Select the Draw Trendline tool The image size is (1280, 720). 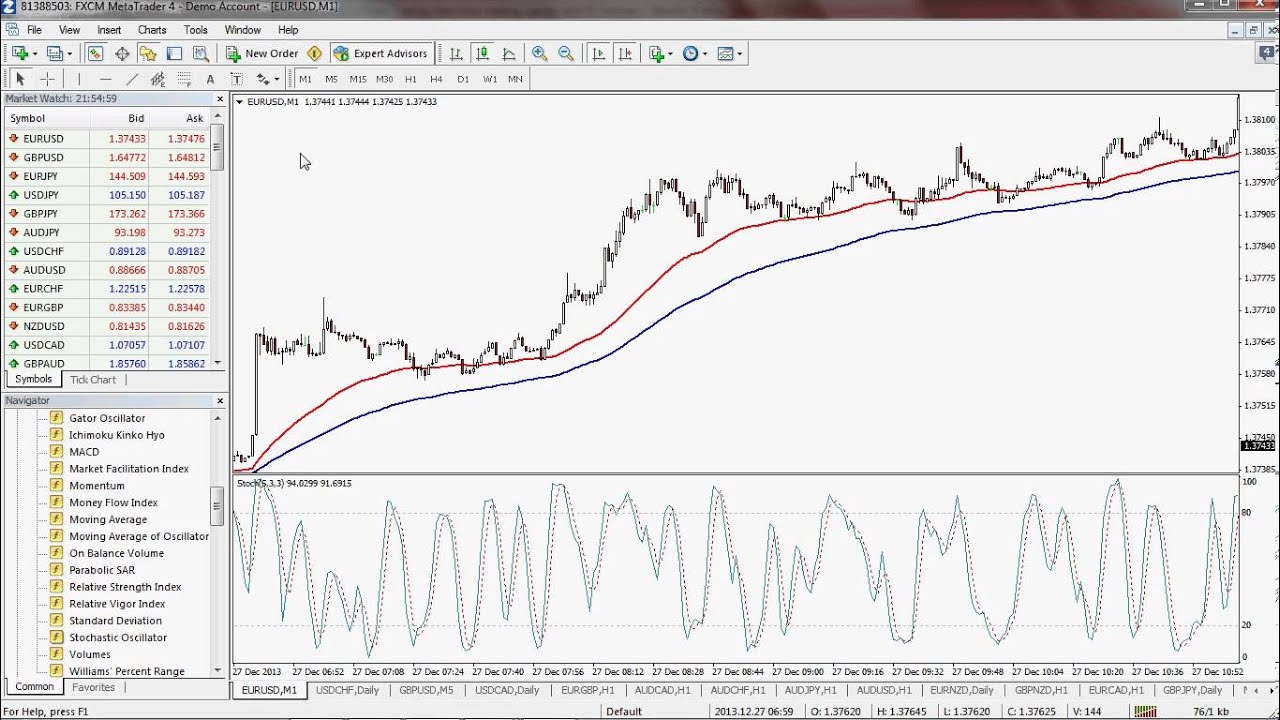click(x=131, y=79)
